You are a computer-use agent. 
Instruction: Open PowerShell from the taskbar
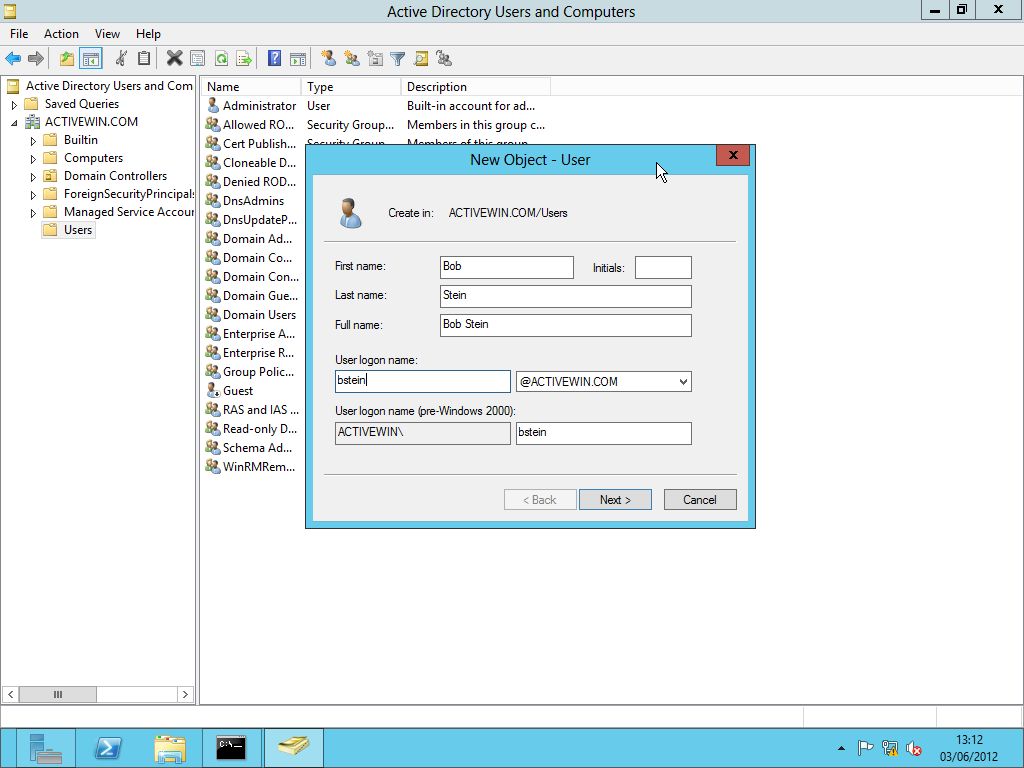pos(108,748)
